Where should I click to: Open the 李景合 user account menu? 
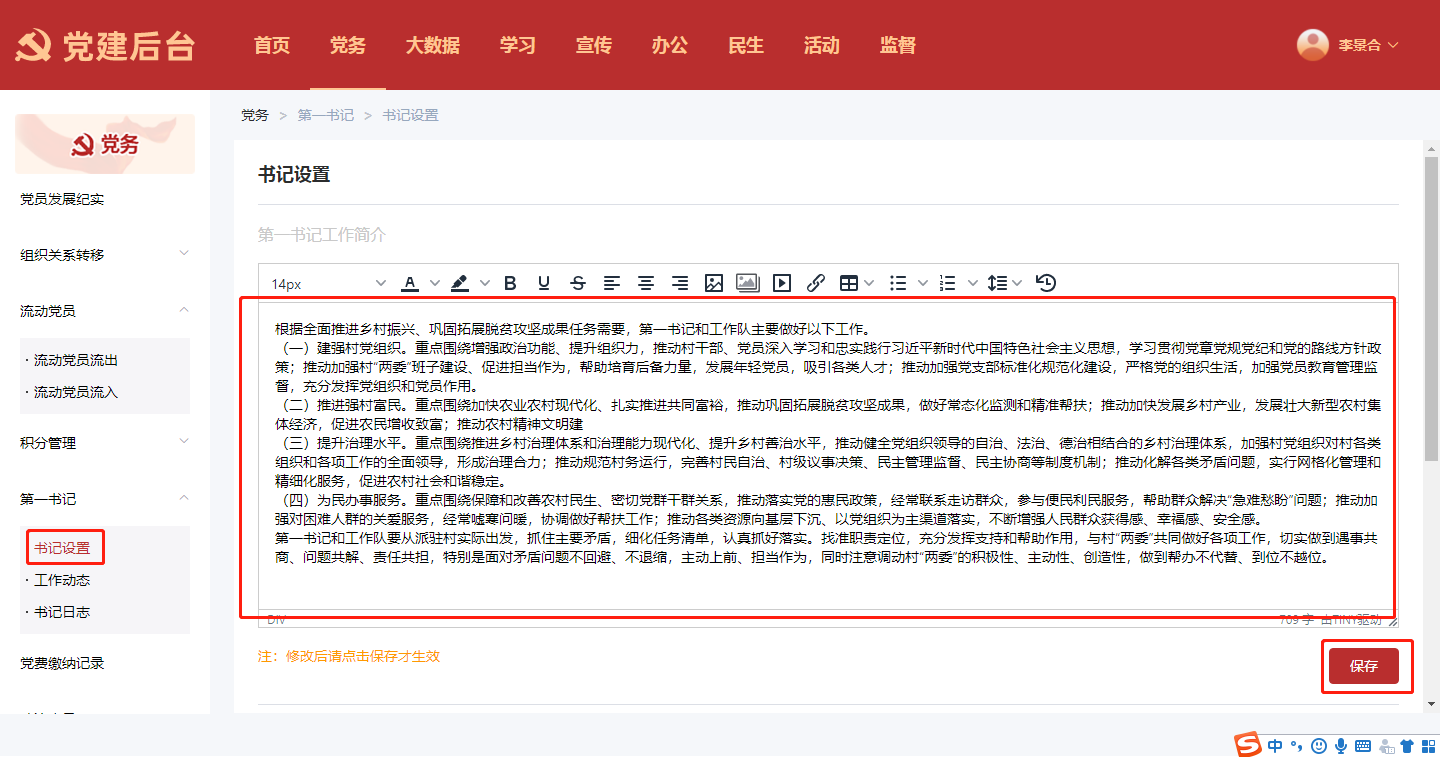pyautogui.click(x=1348, y=45)
